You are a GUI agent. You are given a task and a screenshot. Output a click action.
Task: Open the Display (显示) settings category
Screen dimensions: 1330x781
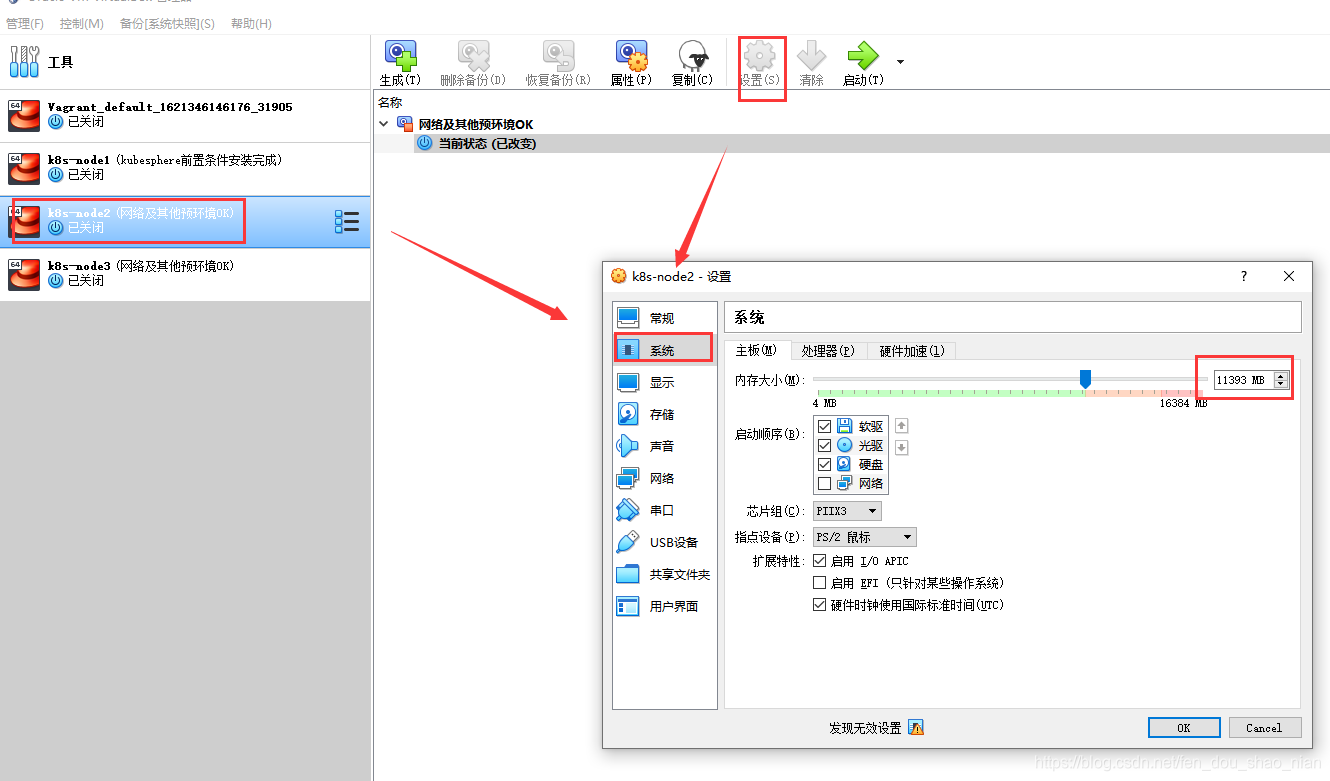664,382
